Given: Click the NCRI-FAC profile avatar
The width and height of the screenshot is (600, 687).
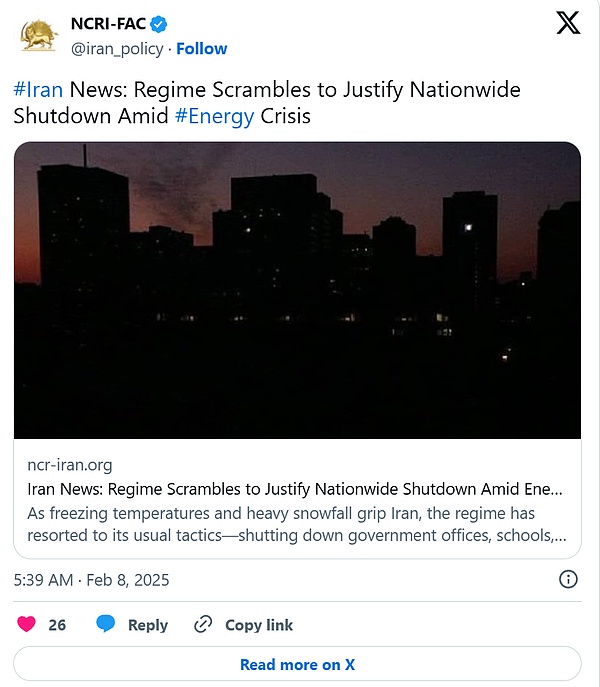Looking at the screenshot, I should pyautogui.click(x=39, y=35).
